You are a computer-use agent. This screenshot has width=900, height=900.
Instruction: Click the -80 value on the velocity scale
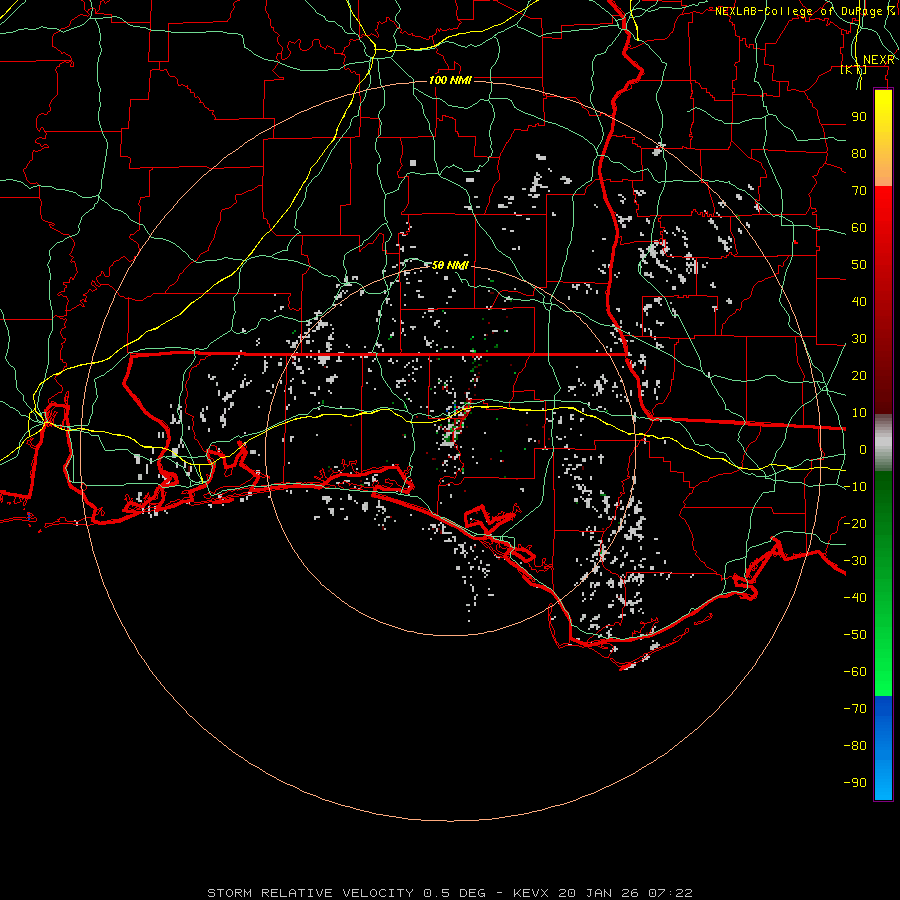[855, 746]
